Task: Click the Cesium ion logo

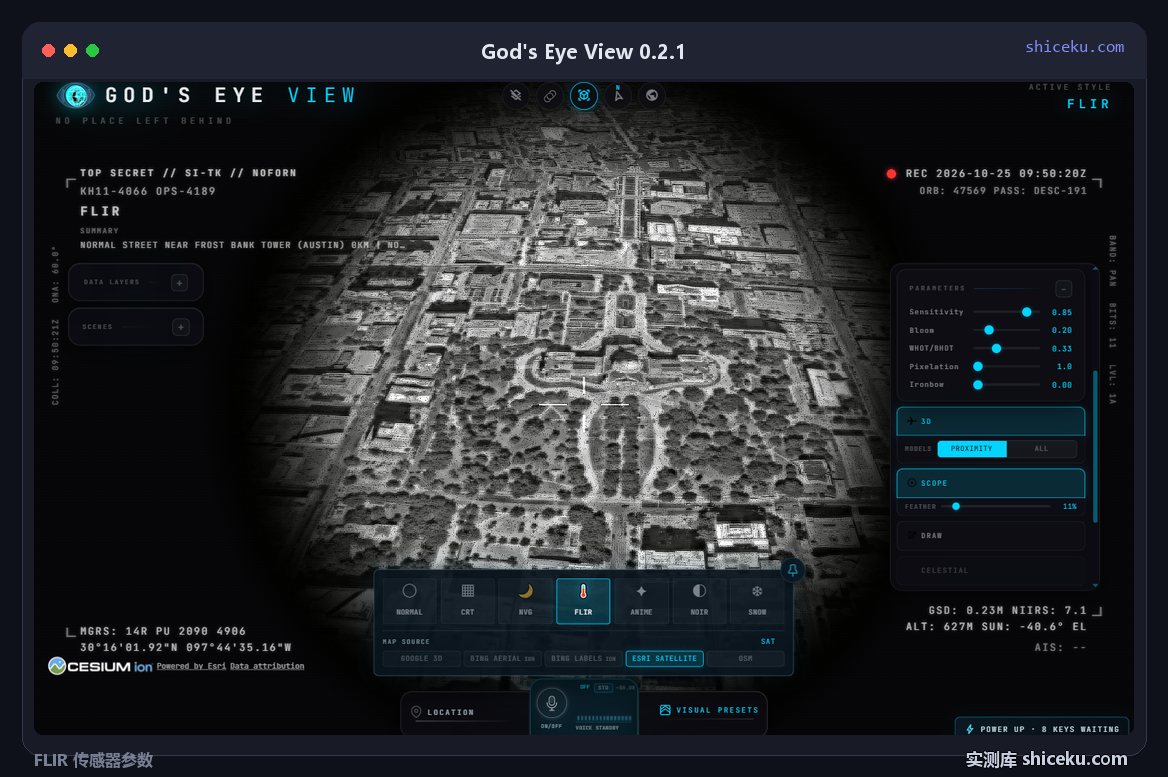Action: coord(101,666)
